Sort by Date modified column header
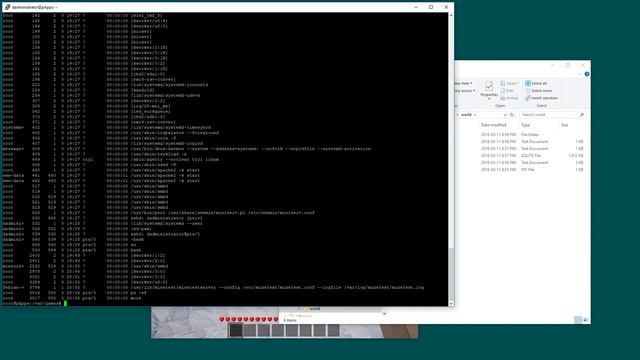 tap(493, 125)
